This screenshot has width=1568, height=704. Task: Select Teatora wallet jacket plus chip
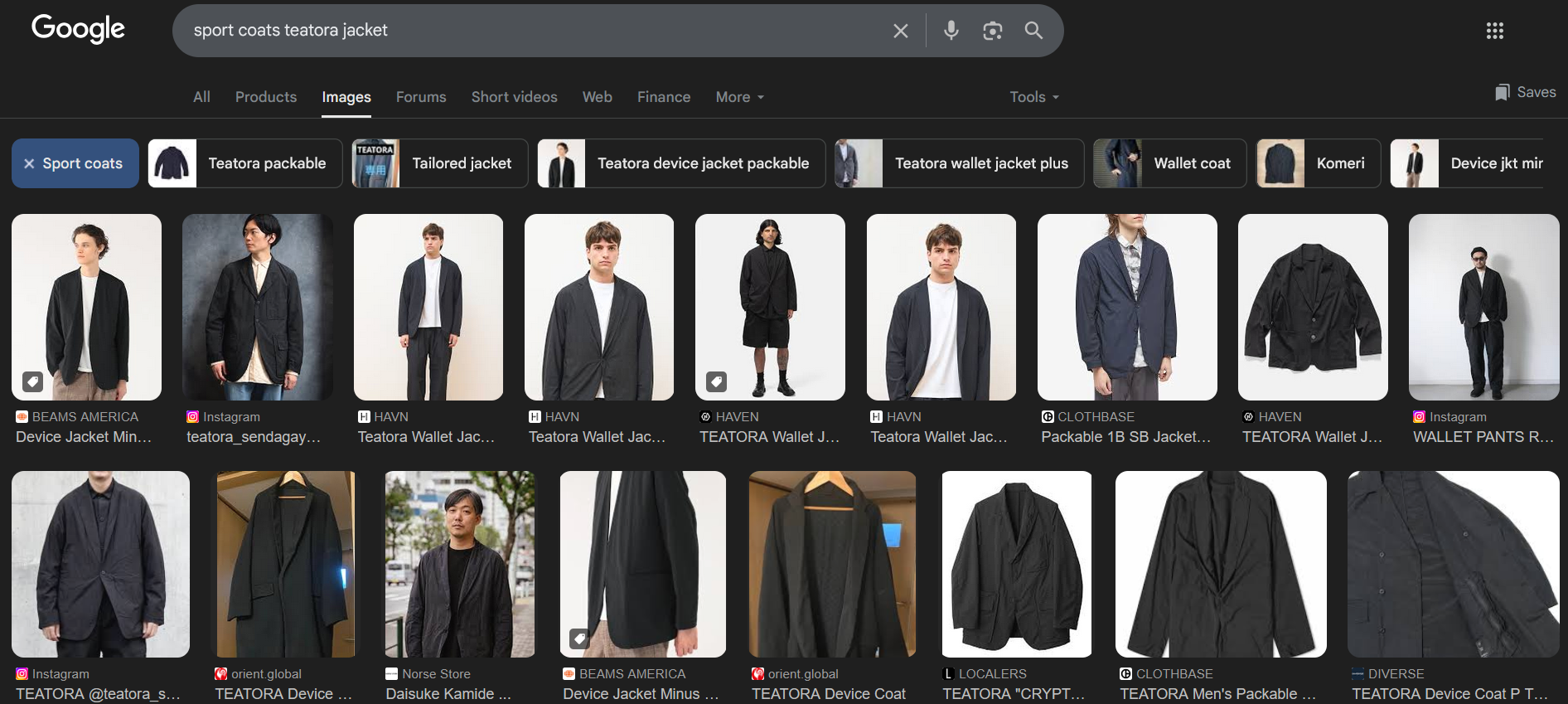click(960, 163)
